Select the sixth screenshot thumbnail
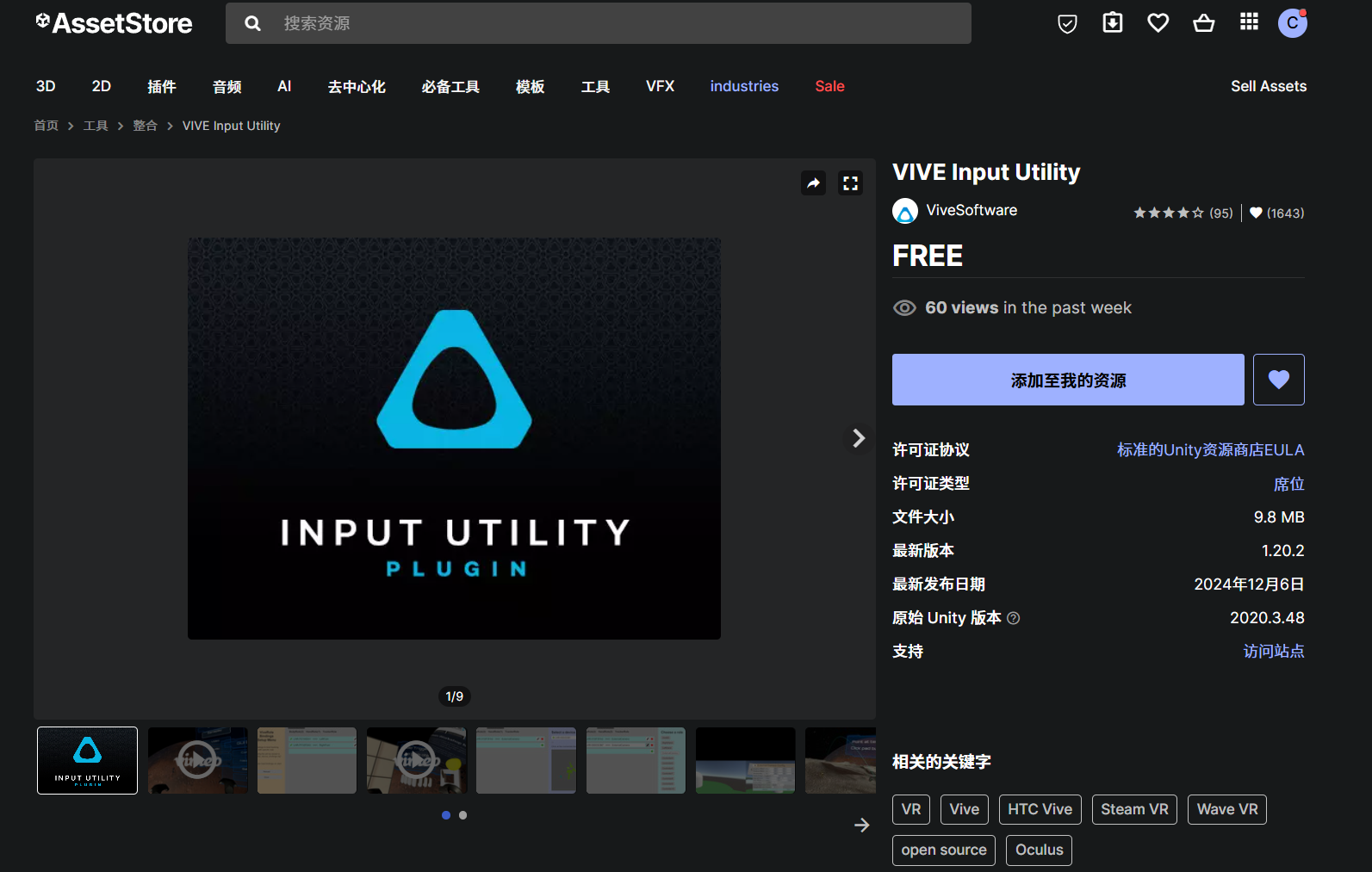1372x872 pixels. [636, 760]
